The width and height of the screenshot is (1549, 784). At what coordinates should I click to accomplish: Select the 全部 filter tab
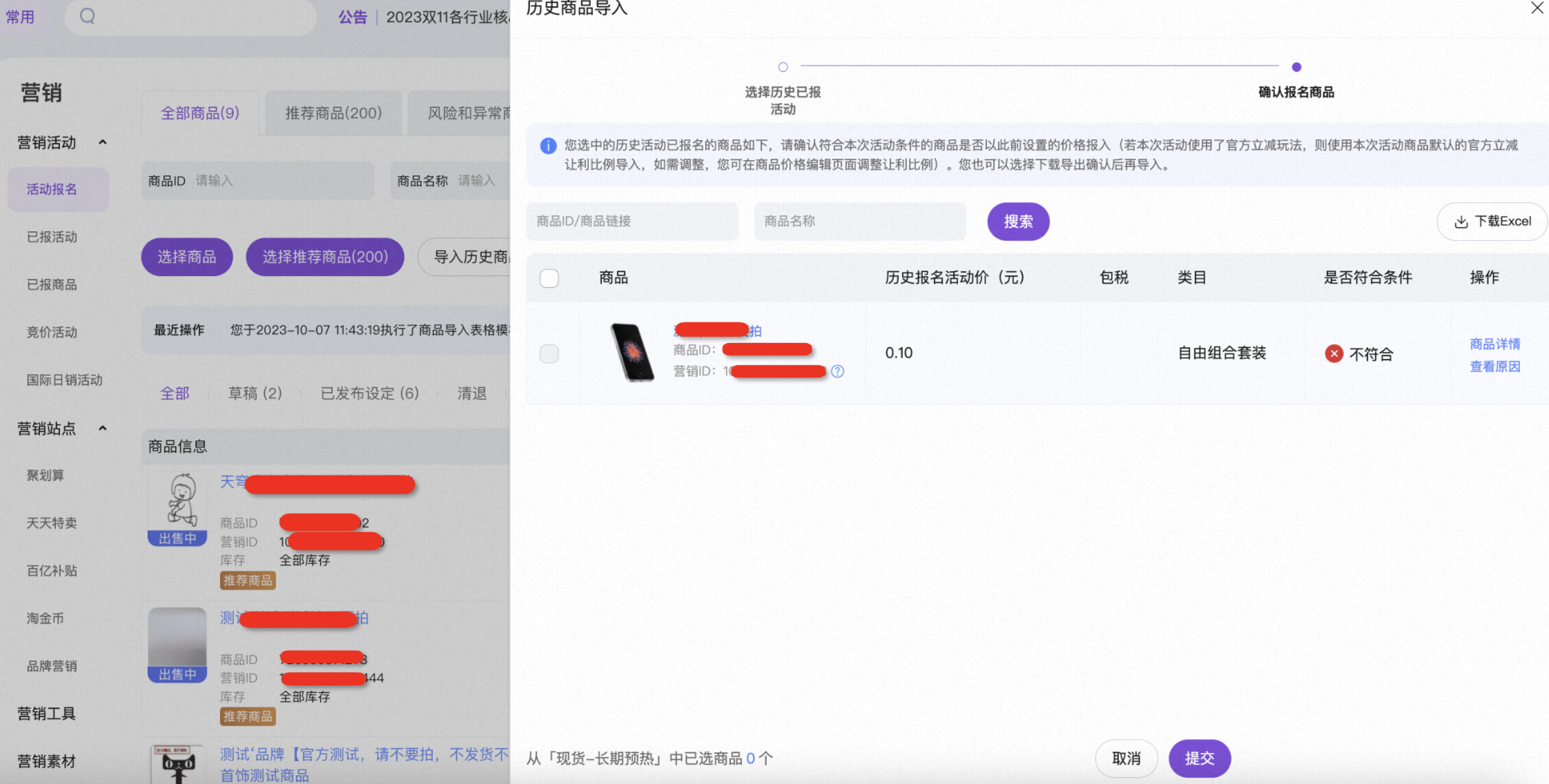tap(175, 393)
